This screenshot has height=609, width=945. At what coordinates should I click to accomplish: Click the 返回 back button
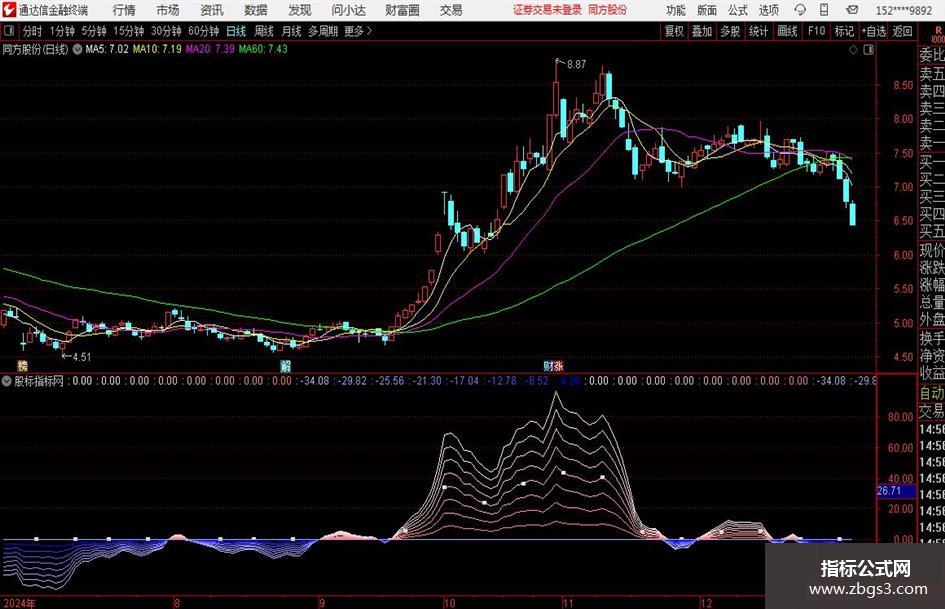(902, 31)
